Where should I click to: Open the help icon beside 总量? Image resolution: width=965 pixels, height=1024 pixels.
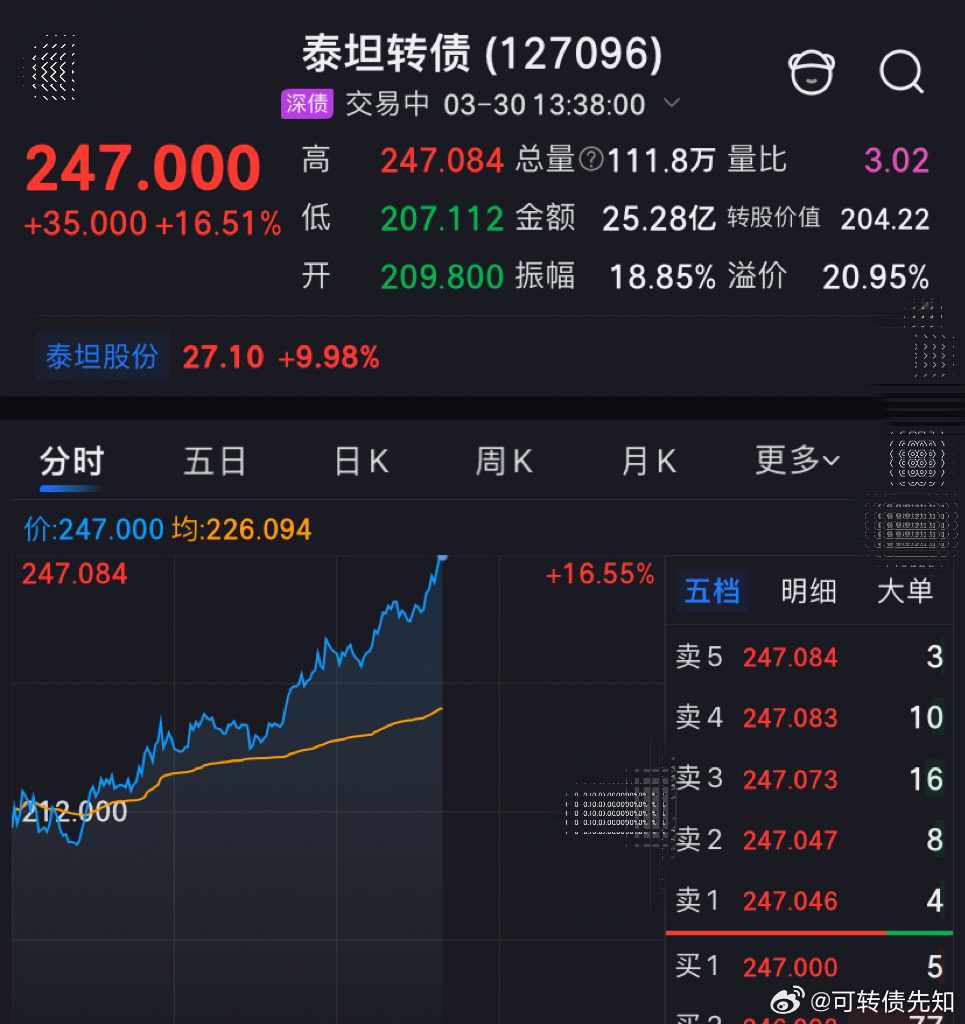[592, 159]
